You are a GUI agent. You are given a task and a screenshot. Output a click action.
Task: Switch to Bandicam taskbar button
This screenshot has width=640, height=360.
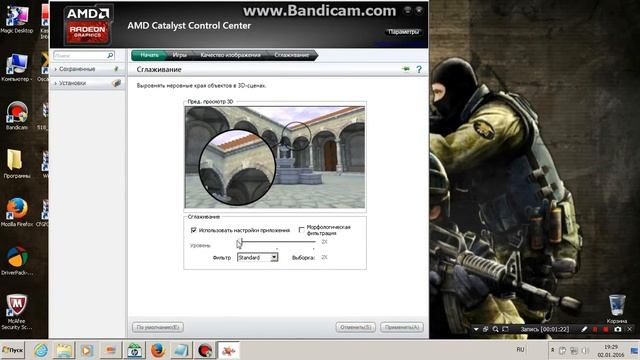click(x=205, y=350)
